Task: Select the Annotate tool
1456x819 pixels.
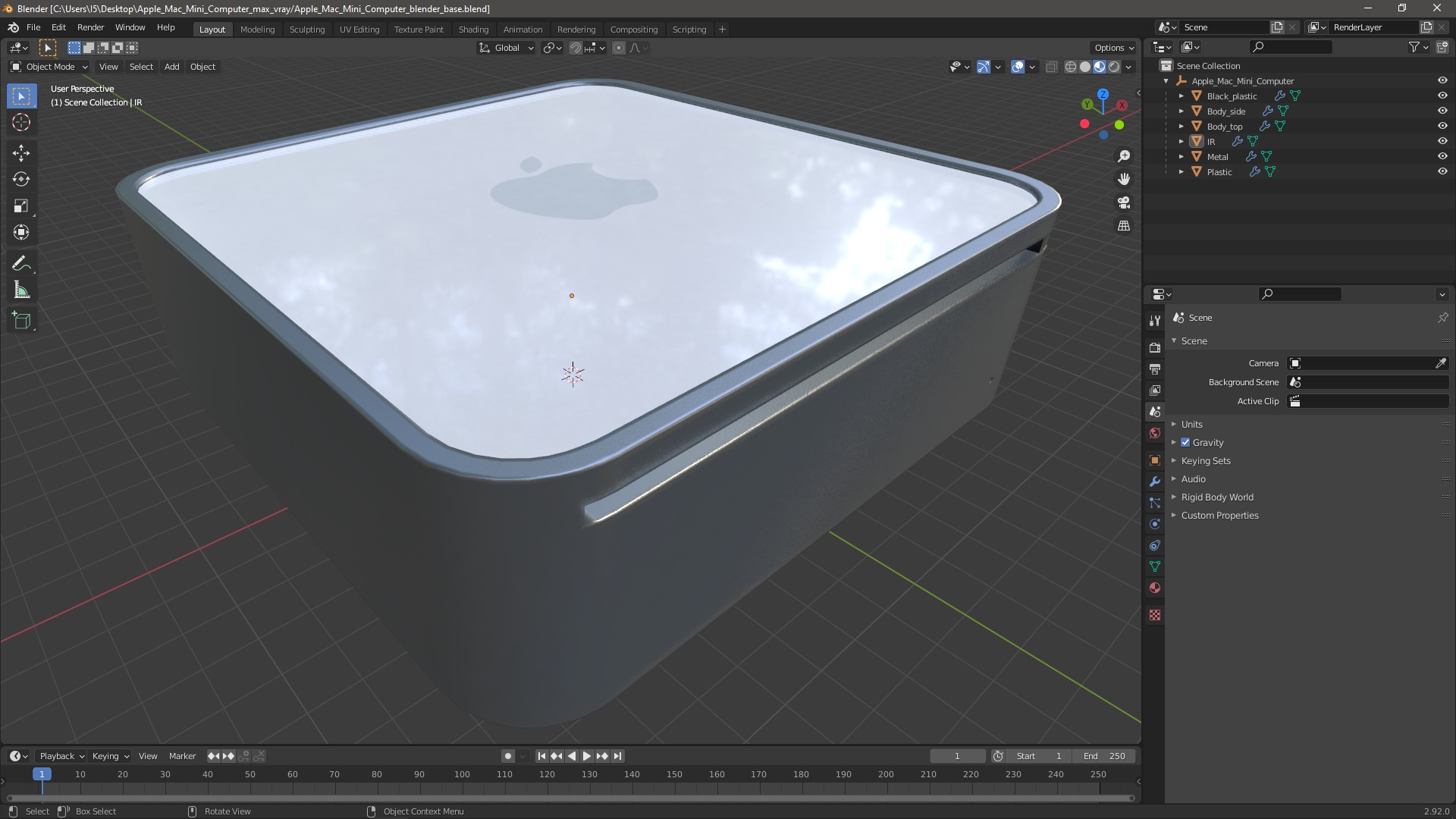Action: point(21,263)
